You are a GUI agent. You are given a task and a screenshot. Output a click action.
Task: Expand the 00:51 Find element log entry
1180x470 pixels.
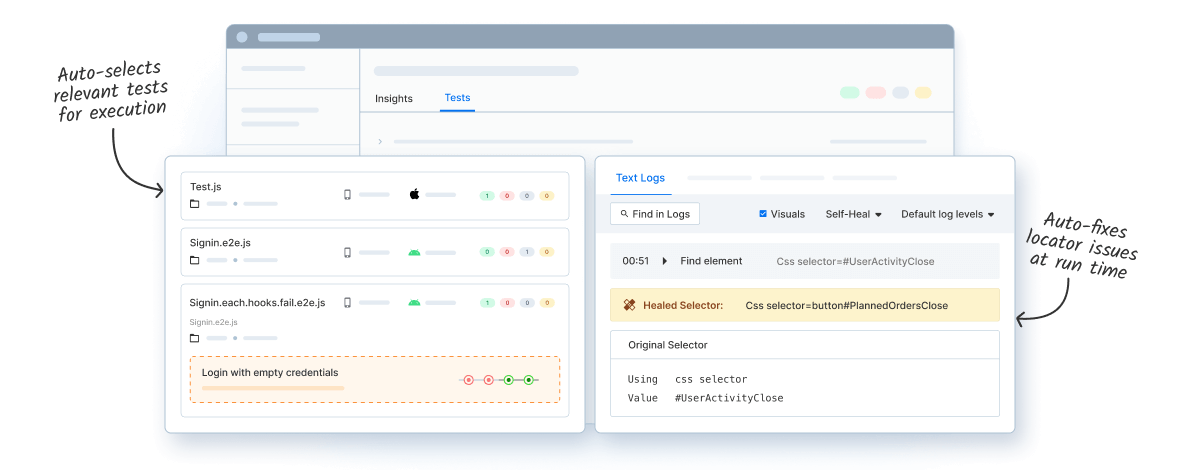(665, 261)
